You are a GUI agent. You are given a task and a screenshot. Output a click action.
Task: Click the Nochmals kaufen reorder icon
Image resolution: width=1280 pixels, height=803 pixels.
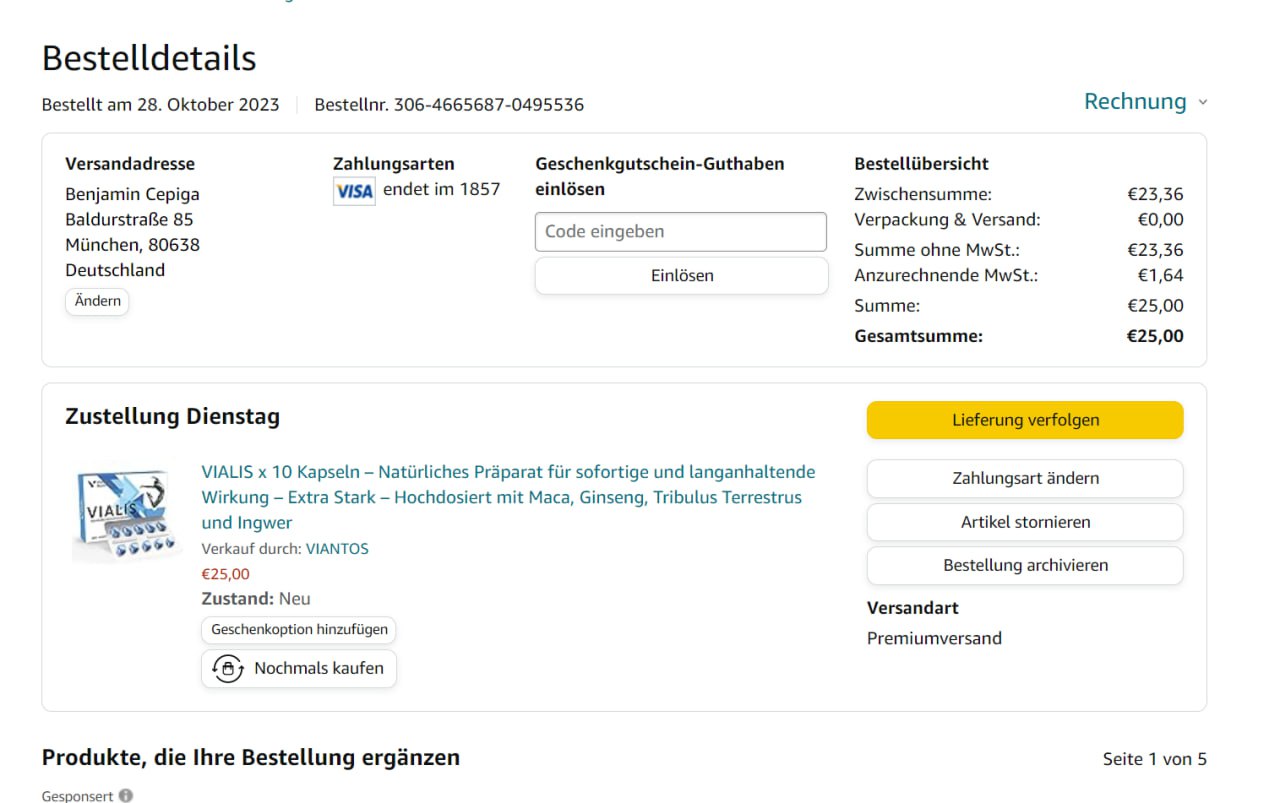click(x=228, y=669)
